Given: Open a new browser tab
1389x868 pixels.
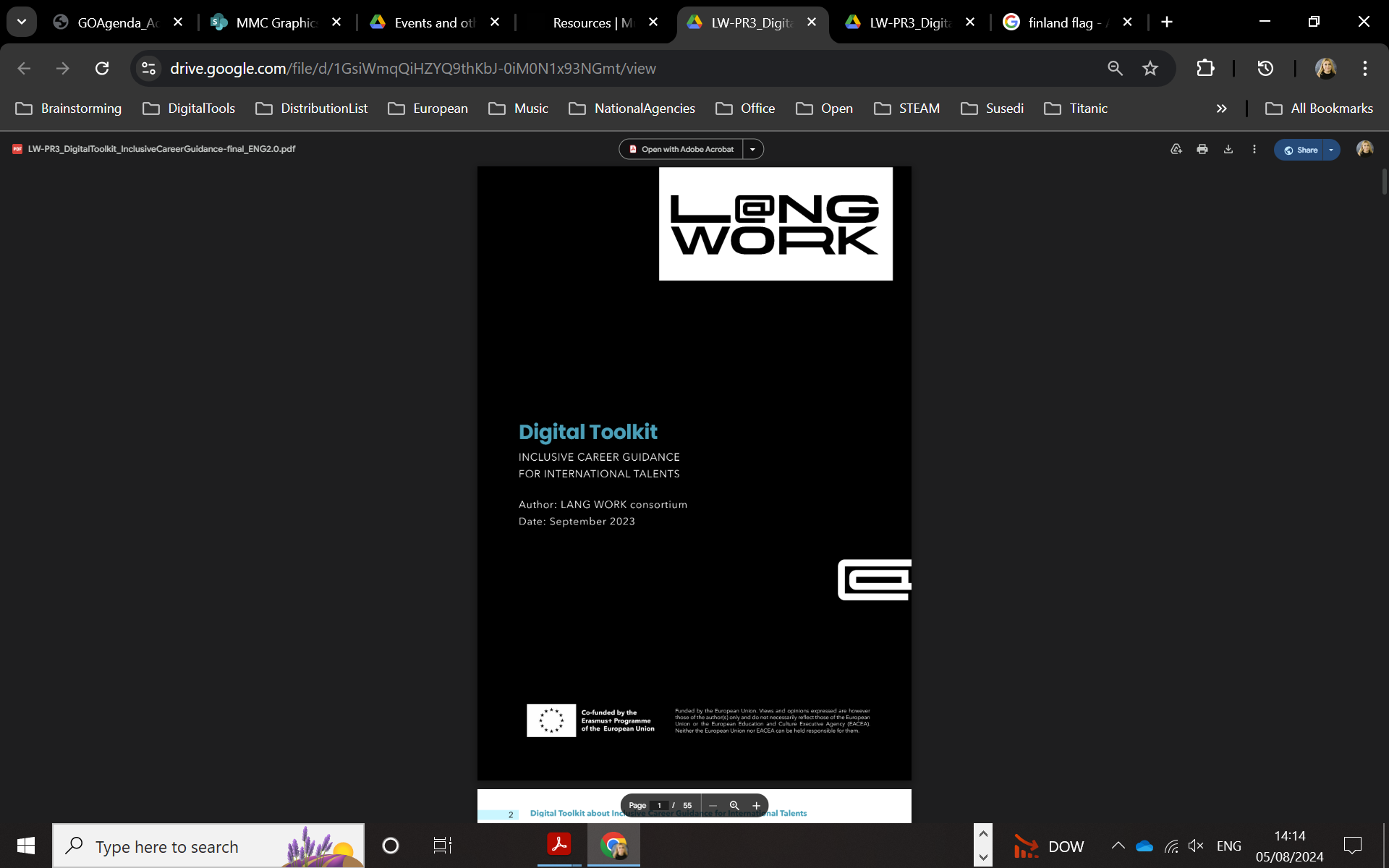Looking at the screenshot, I should coord(1167,22).
